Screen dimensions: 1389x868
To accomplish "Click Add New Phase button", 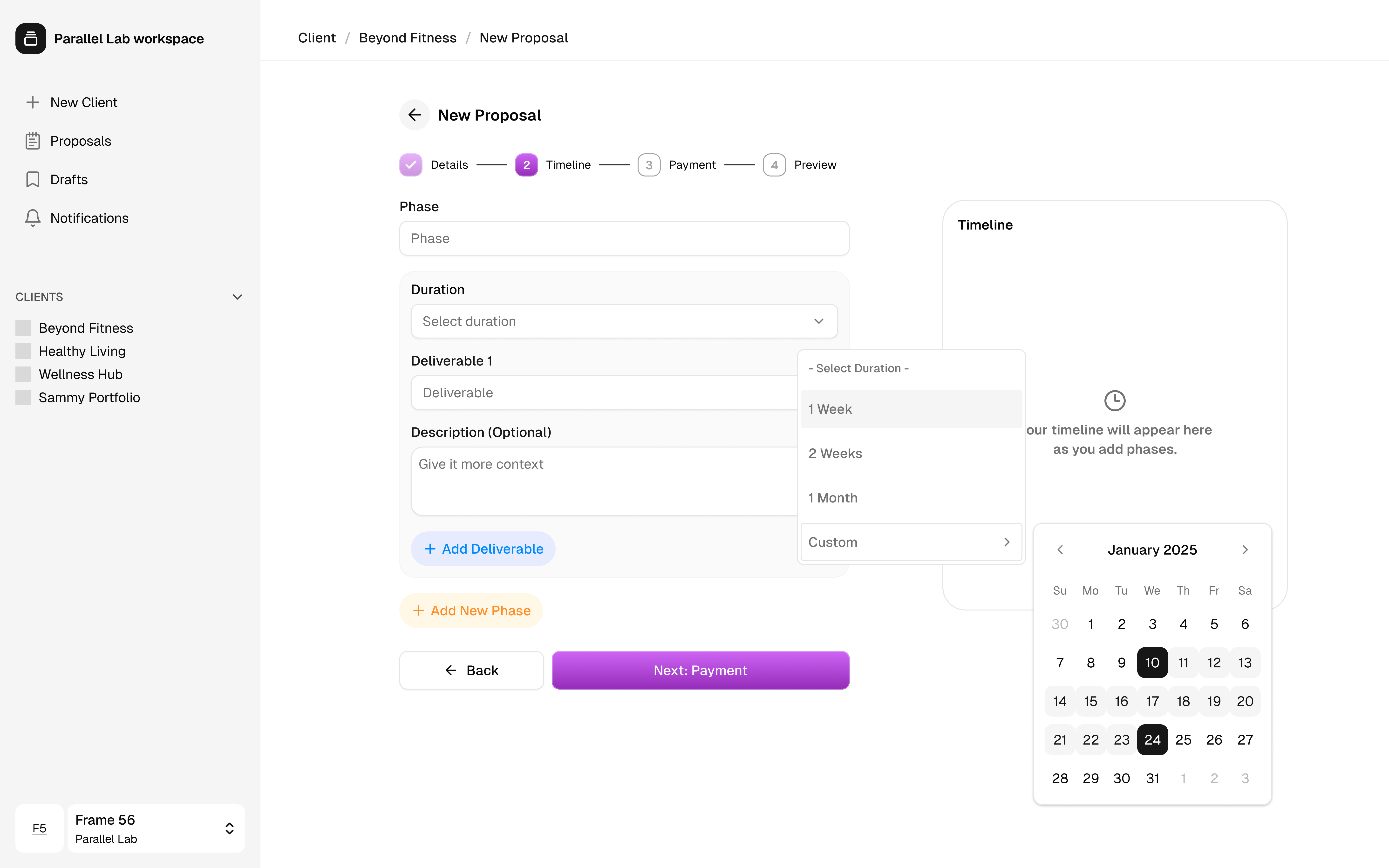I will pos(471,610).
